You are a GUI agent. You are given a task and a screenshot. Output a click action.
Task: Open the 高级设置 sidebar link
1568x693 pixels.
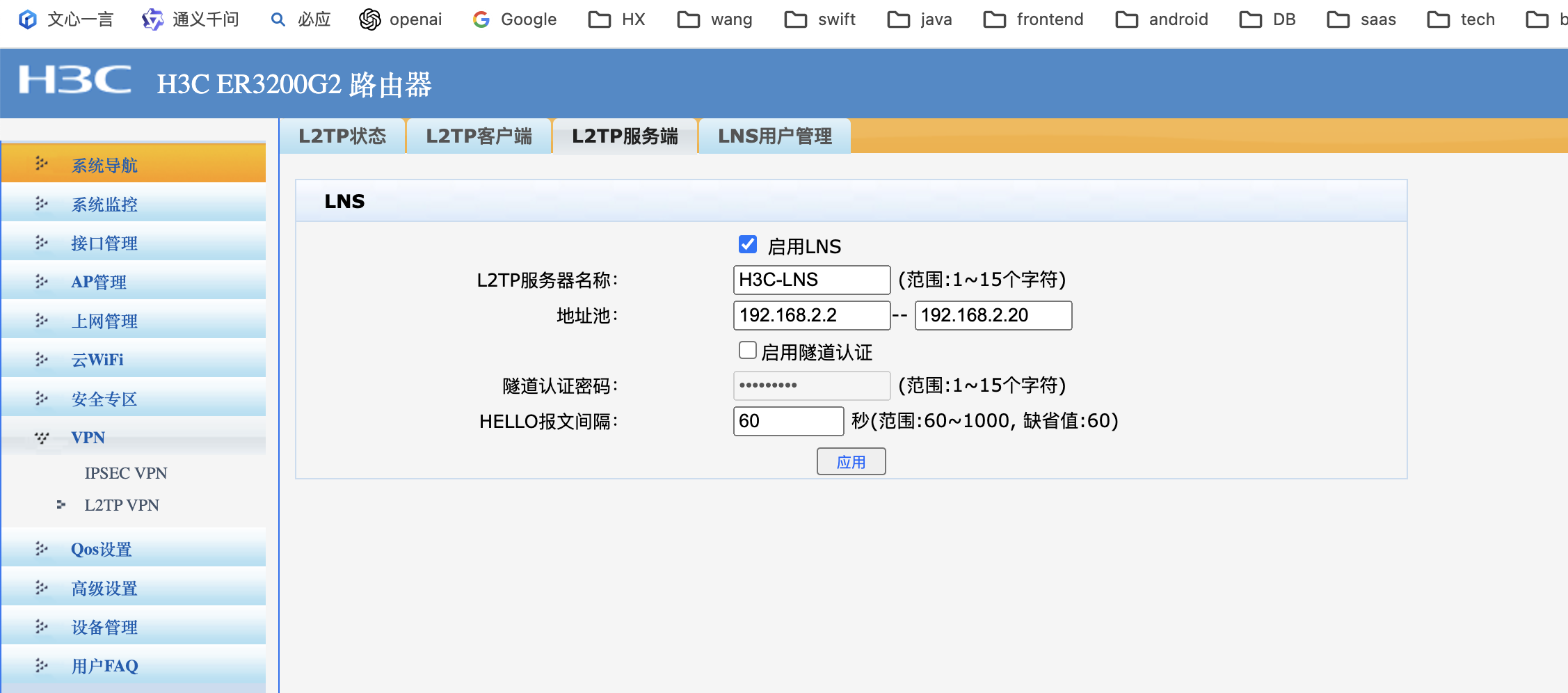104,589
